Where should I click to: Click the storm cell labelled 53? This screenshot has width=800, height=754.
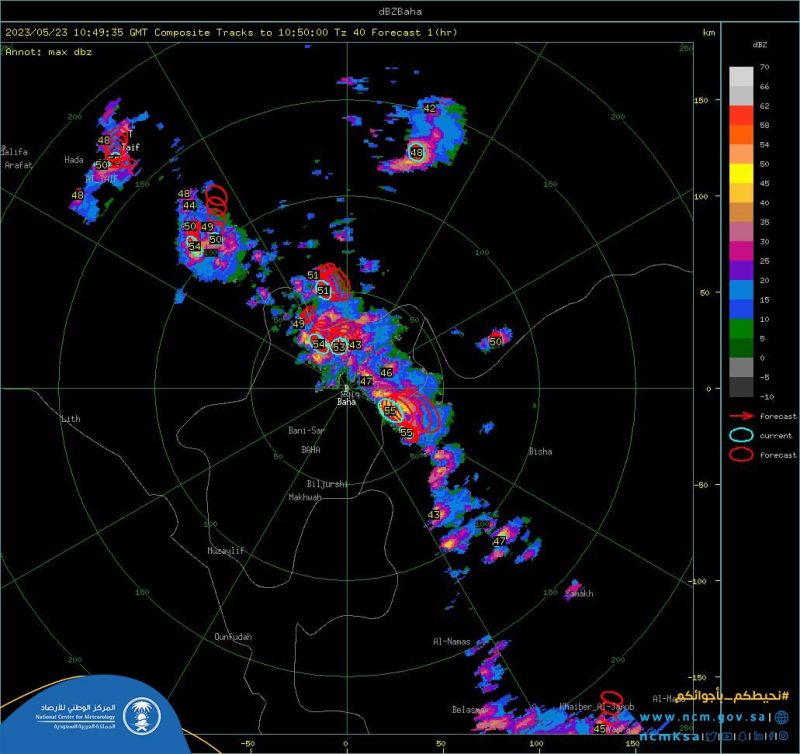[339, 347]
